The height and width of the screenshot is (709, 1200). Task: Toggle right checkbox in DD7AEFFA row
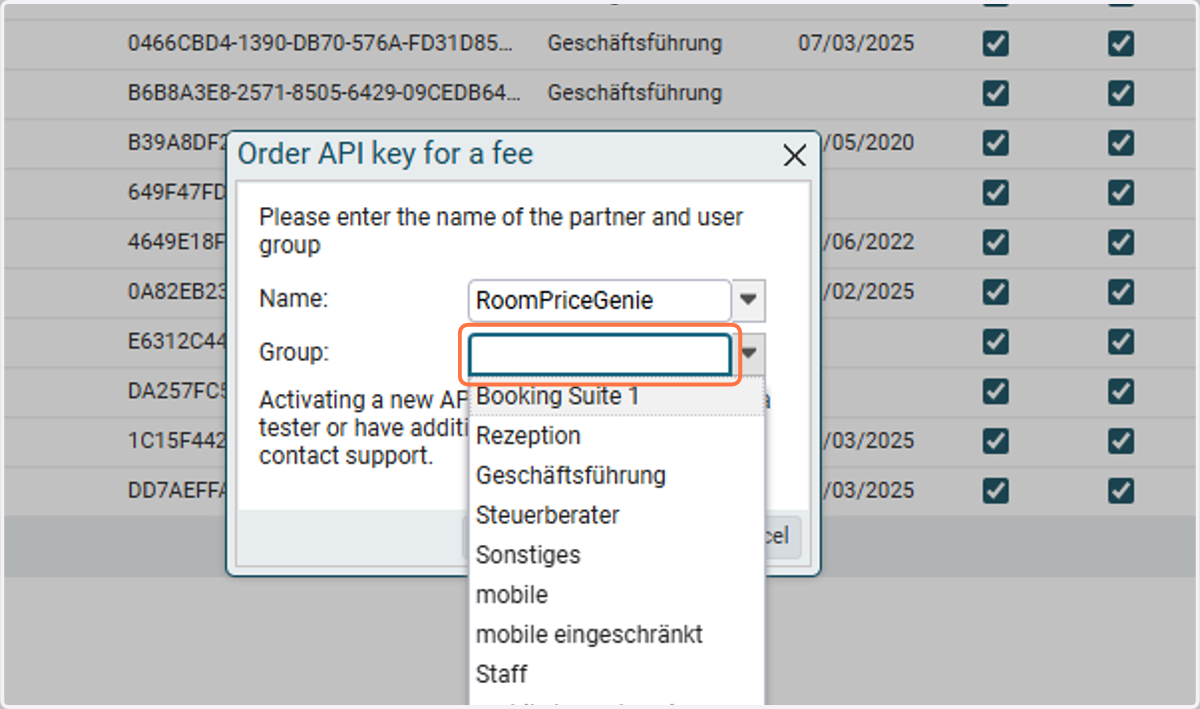(1121, 490)
